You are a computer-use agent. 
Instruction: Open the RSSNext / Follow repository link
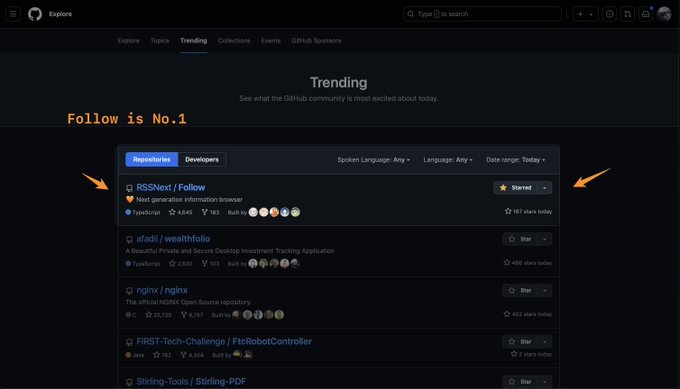pyautogui.click(x=170, y=187)
